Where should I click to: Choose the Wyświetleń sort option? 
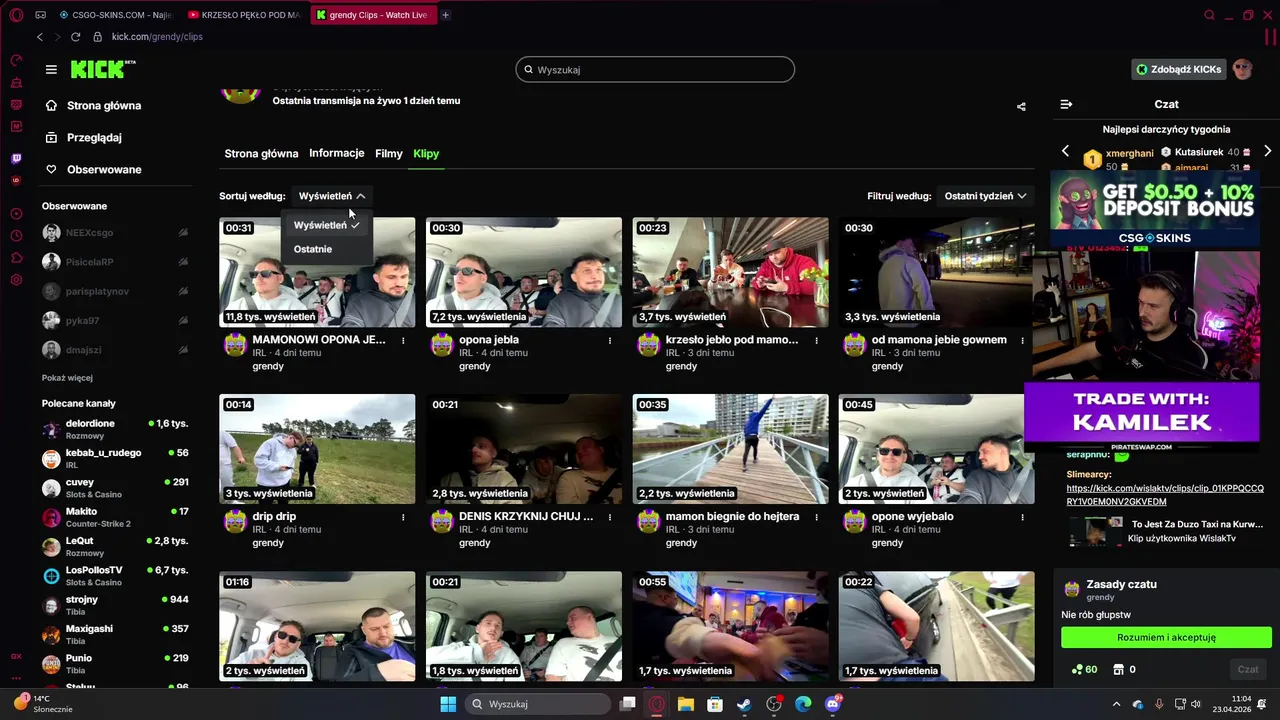(x=327, y=225)
